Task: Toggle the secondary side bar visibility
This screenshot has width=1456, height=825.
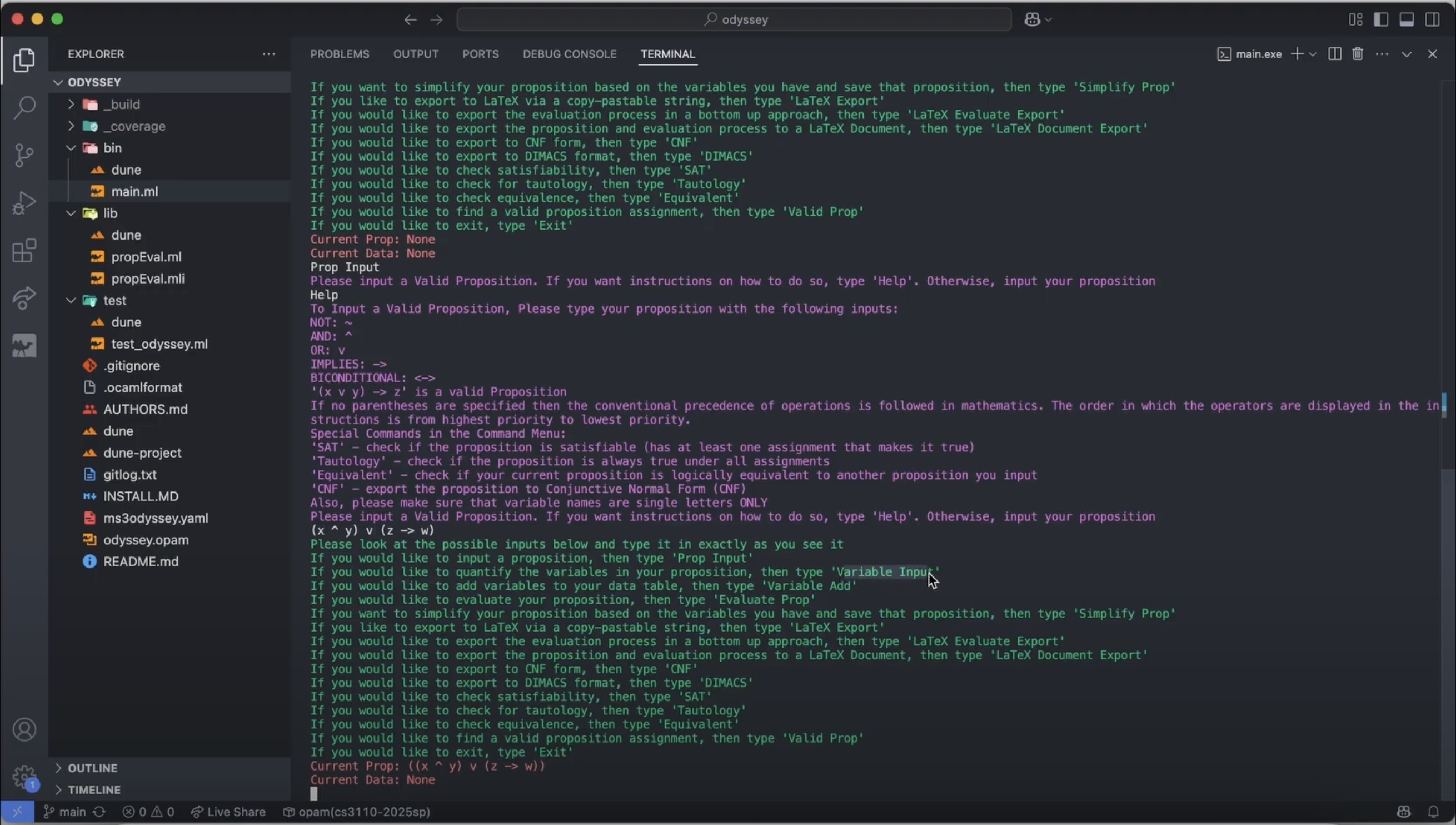Action: (1432, 19)
